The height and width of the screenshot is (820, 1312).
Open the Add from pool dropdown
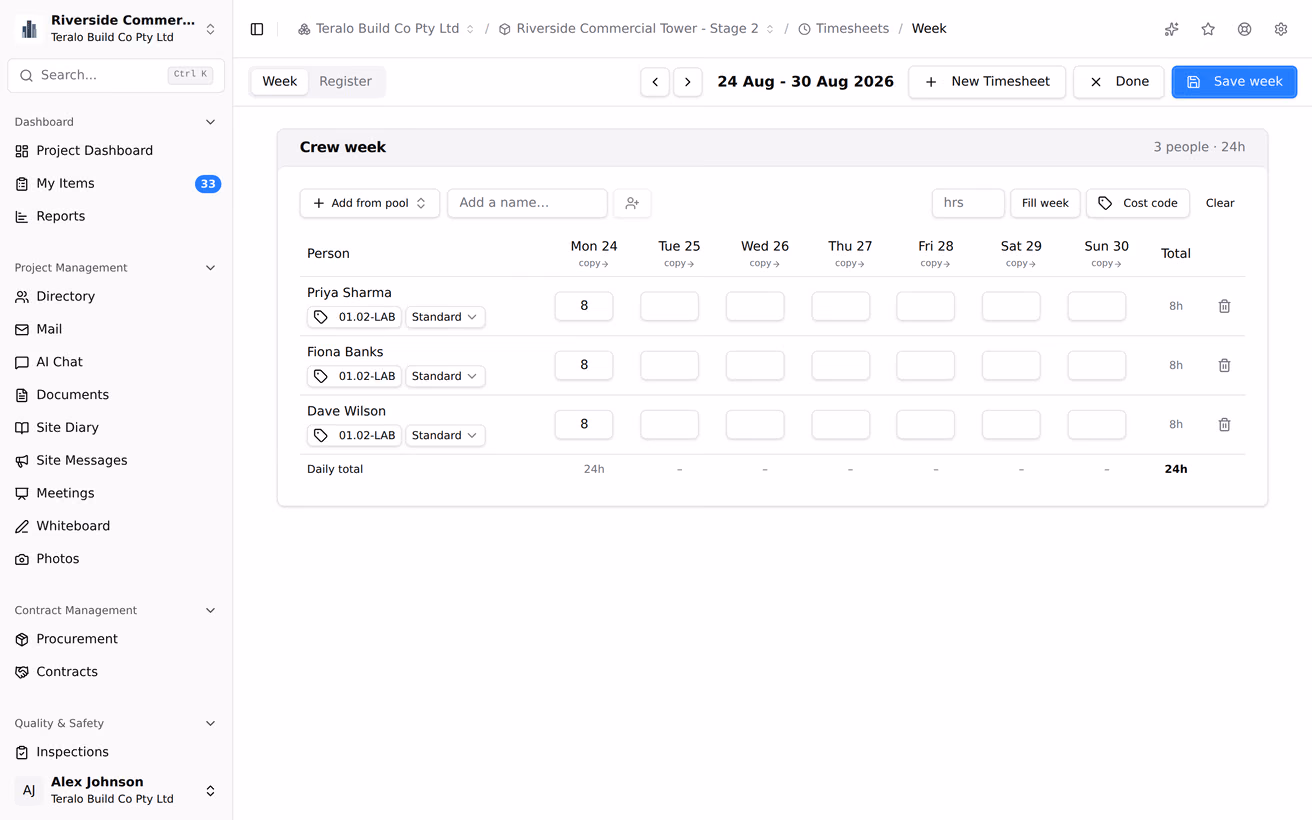point(370,203)
